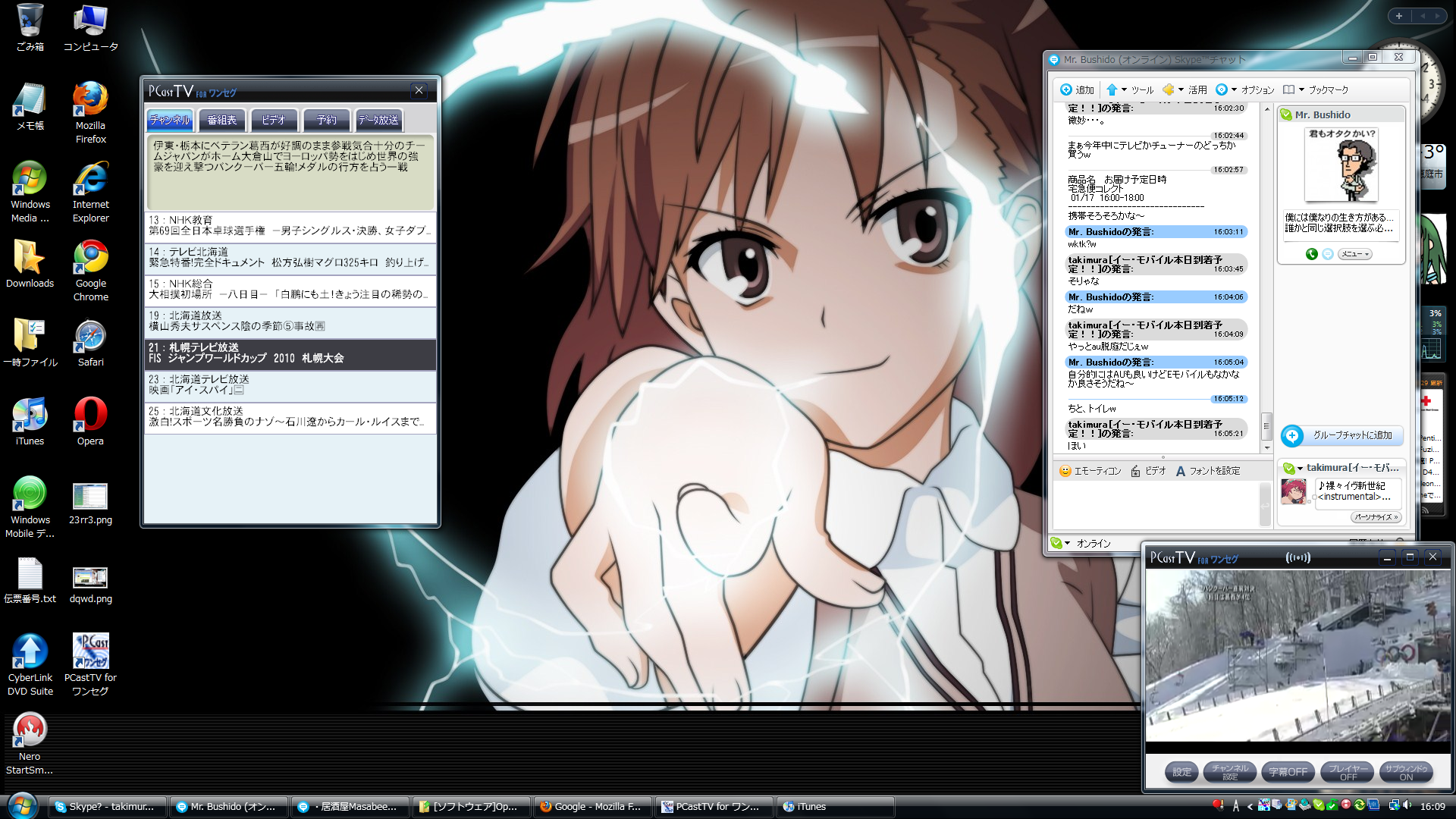Switch to the 予約 tab
1456x819 pixels.
point(327,120)
